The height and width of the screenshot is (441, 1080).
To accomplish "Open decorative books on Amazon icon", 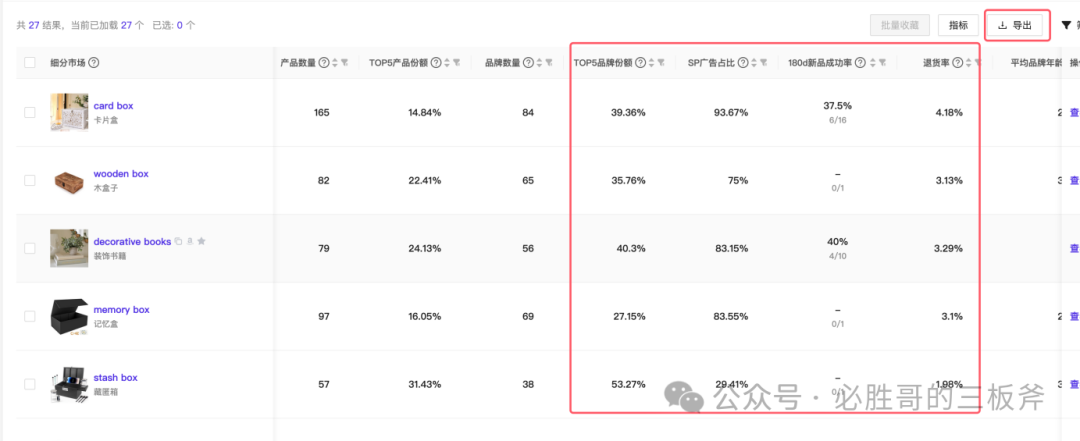I will 190,241.
